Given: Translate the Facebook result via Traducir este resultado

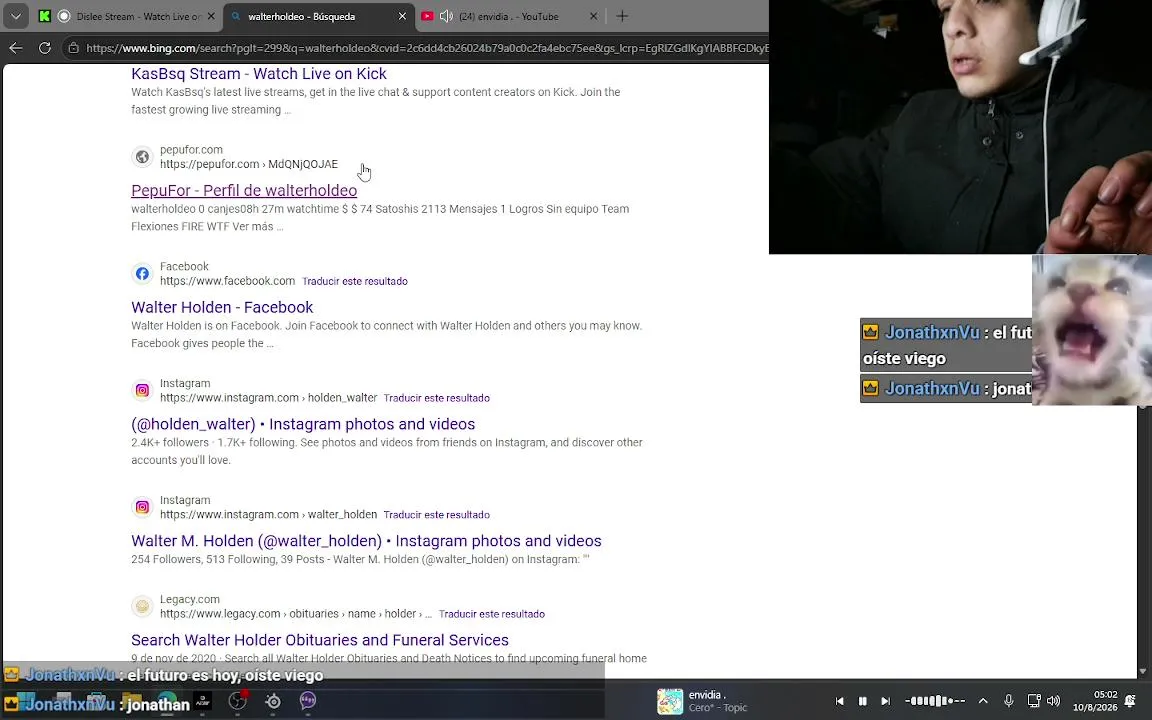Looking at the screenshot, I should [x=355, y=281].
